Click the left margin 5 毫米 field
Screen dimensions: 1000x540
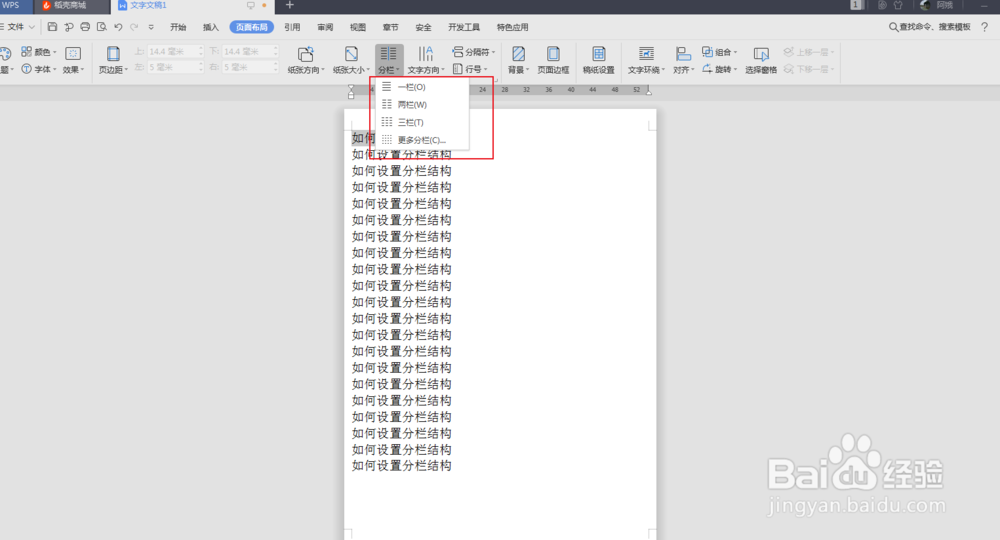point(172,67)
